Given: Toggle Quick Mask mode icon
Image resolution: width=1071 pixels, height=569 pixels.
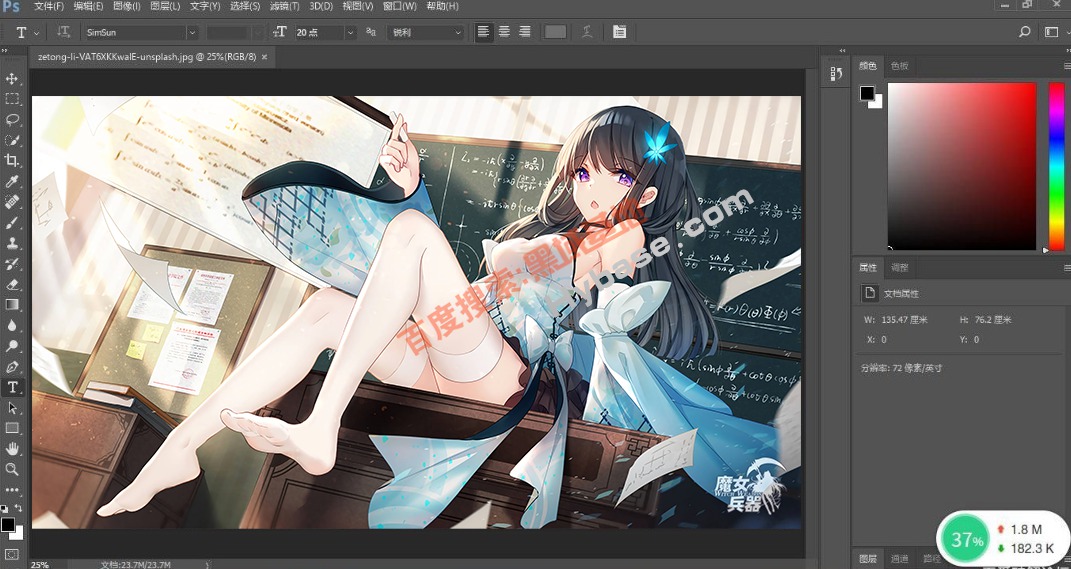Looking at the screenshot, I should pos(12,555).
